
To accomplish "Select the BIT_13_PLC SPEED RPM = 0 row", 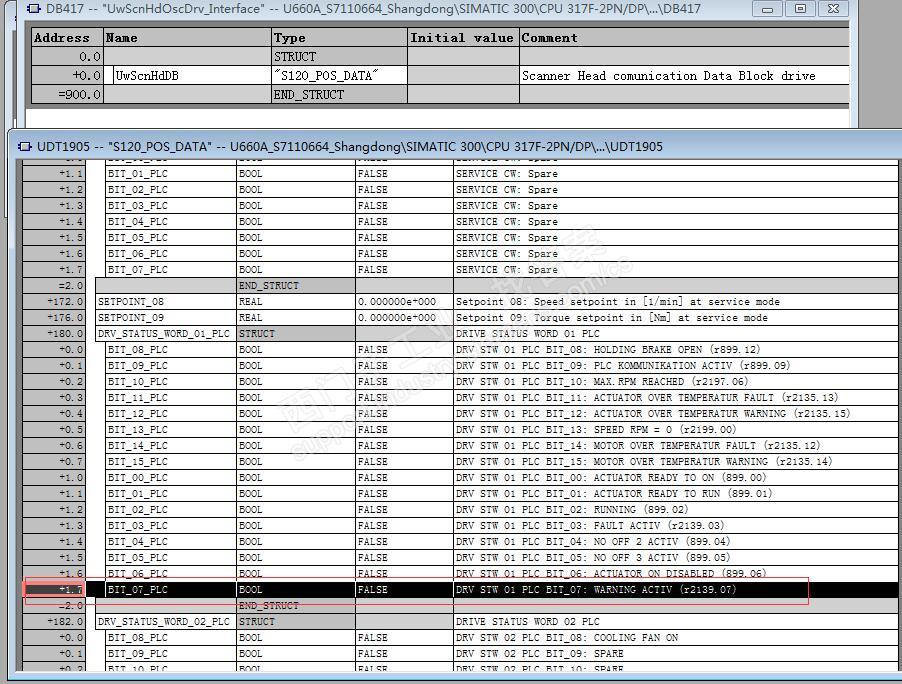I will point(460,430).
